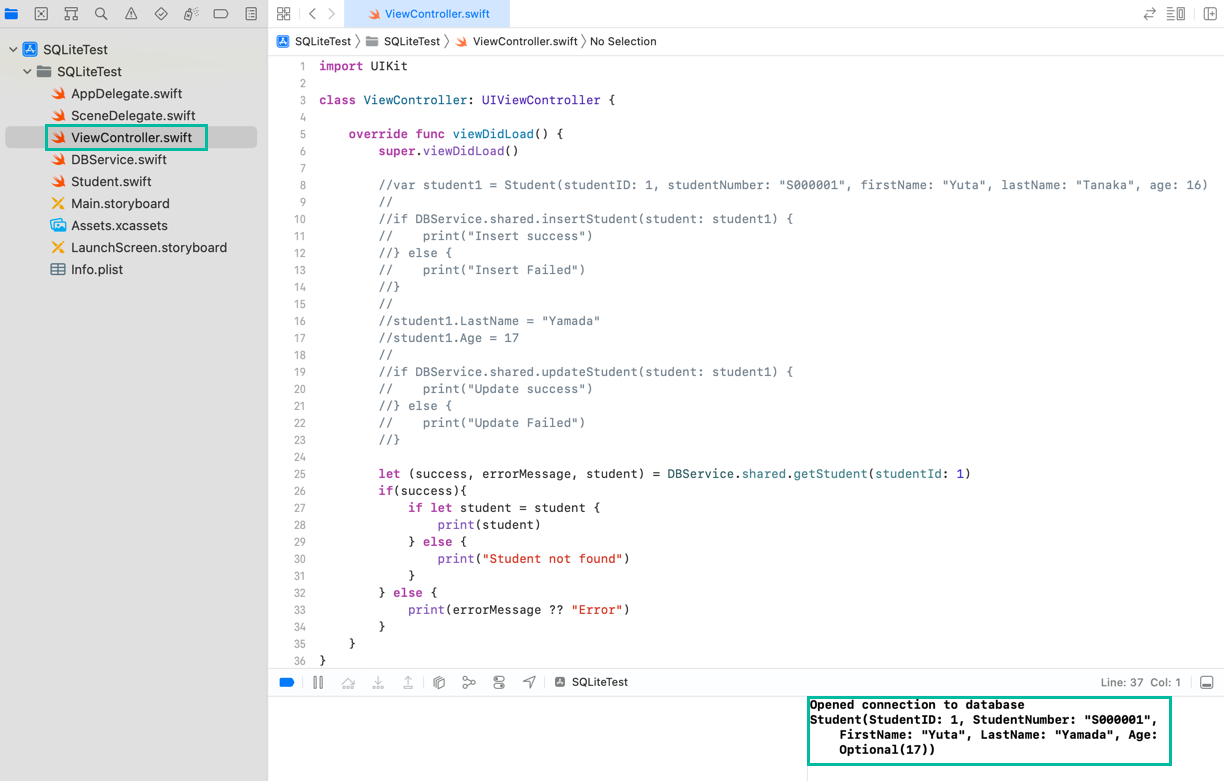Toggle the minimap icon next to editor options
This screenshot has height=781, width=1224.
(x=1181, y=14)
